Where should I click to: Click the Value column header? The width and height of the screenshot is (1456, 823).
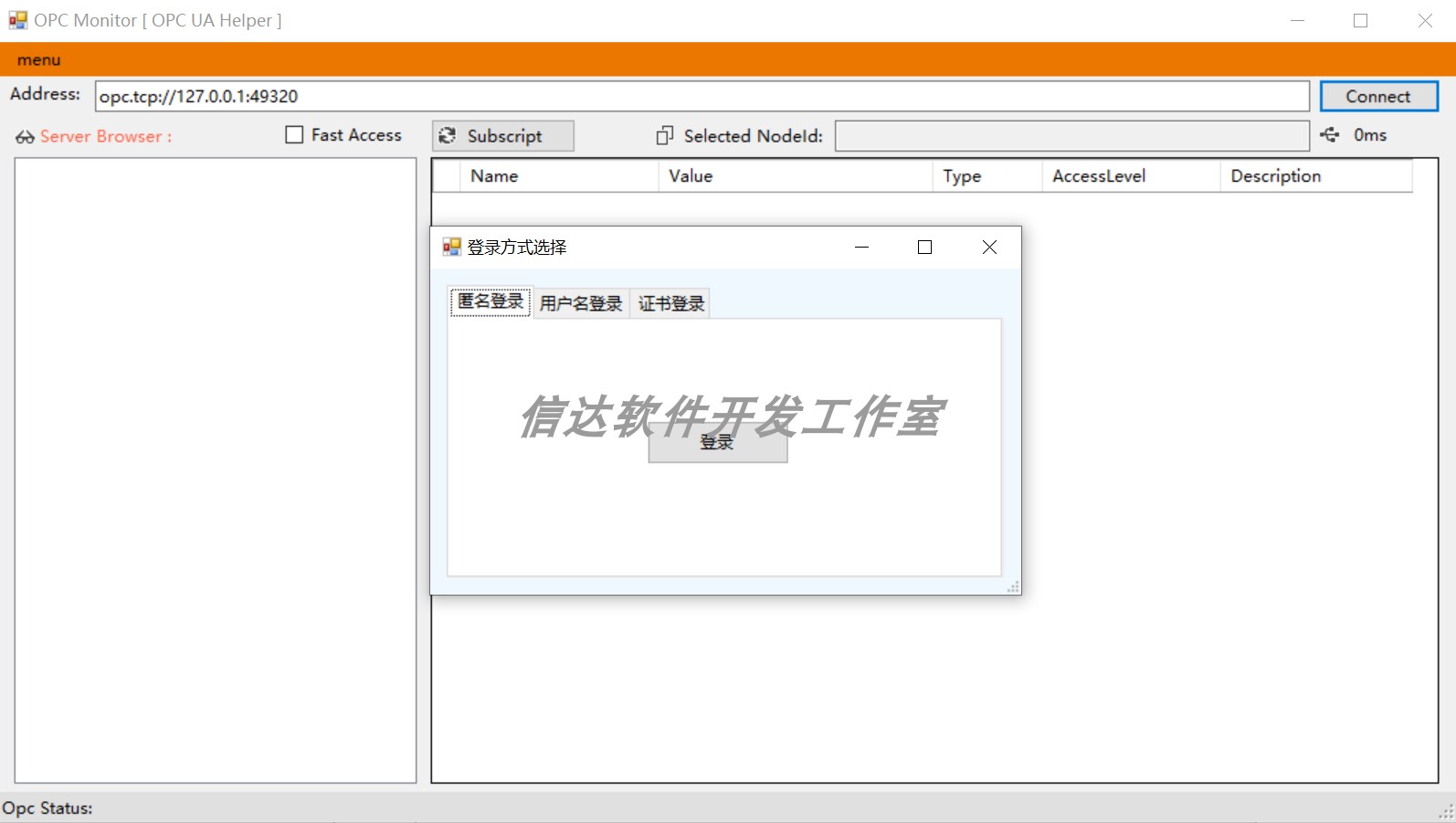pyautogui.click(x=795, y=176)
